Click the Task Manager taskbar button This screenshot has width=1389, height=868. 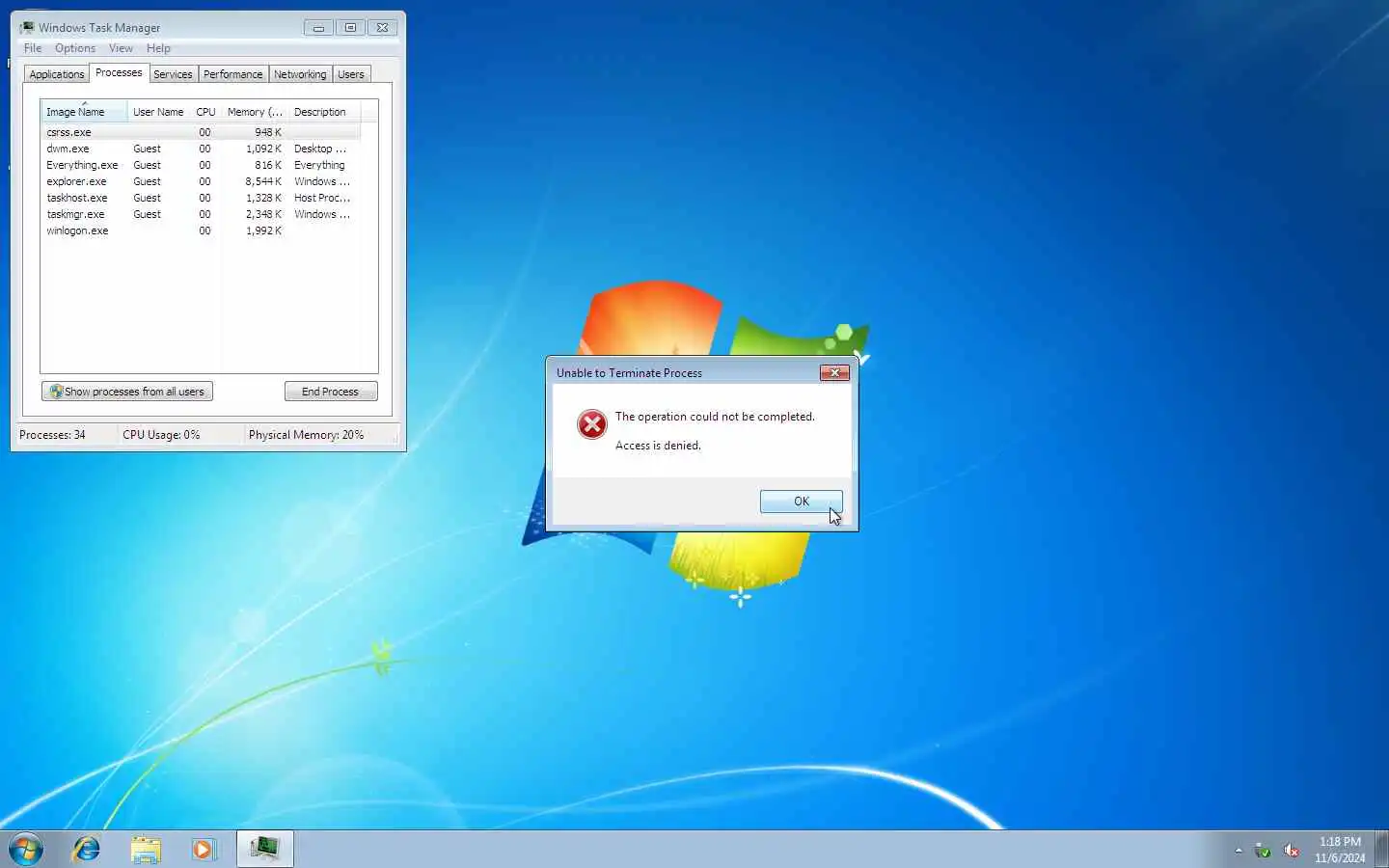264,850
